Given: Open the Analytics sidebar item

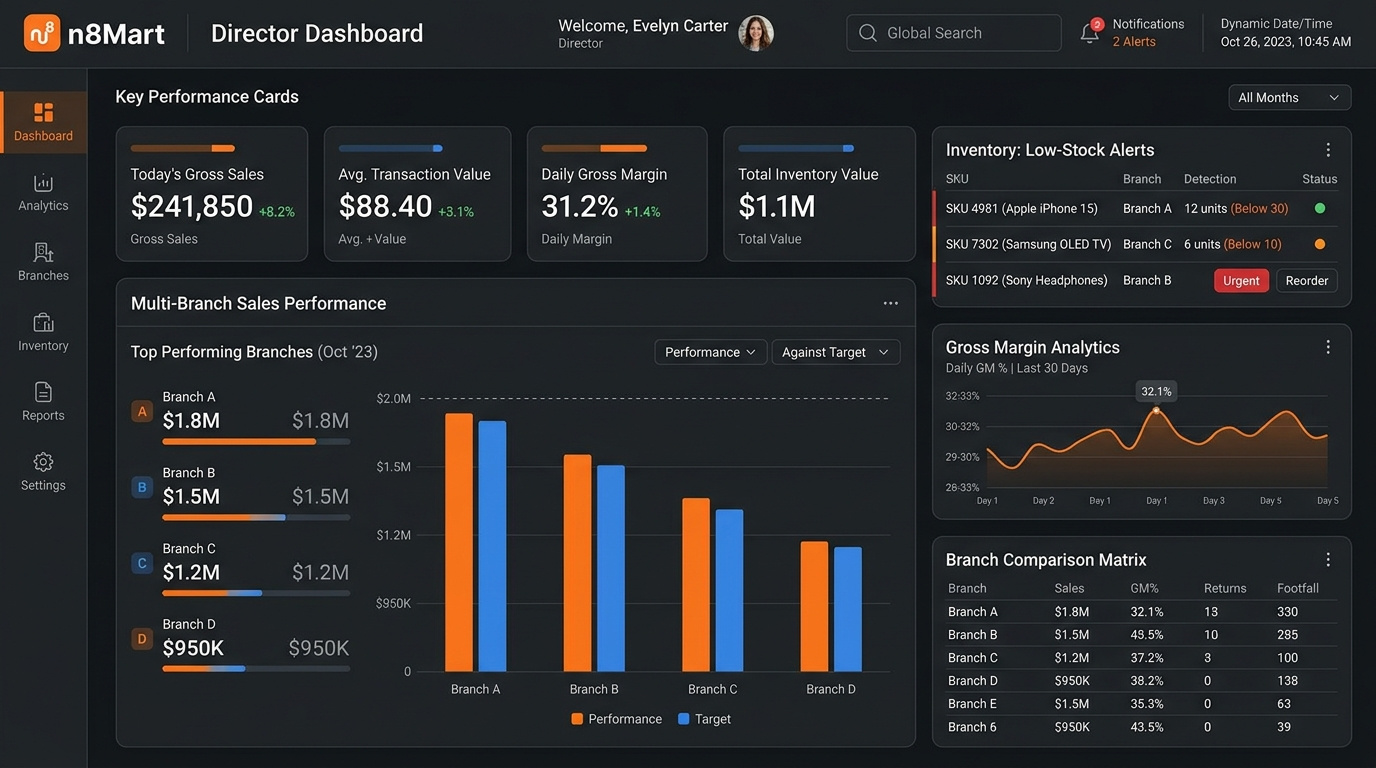Looking at the screenshot, I should 43,192.
